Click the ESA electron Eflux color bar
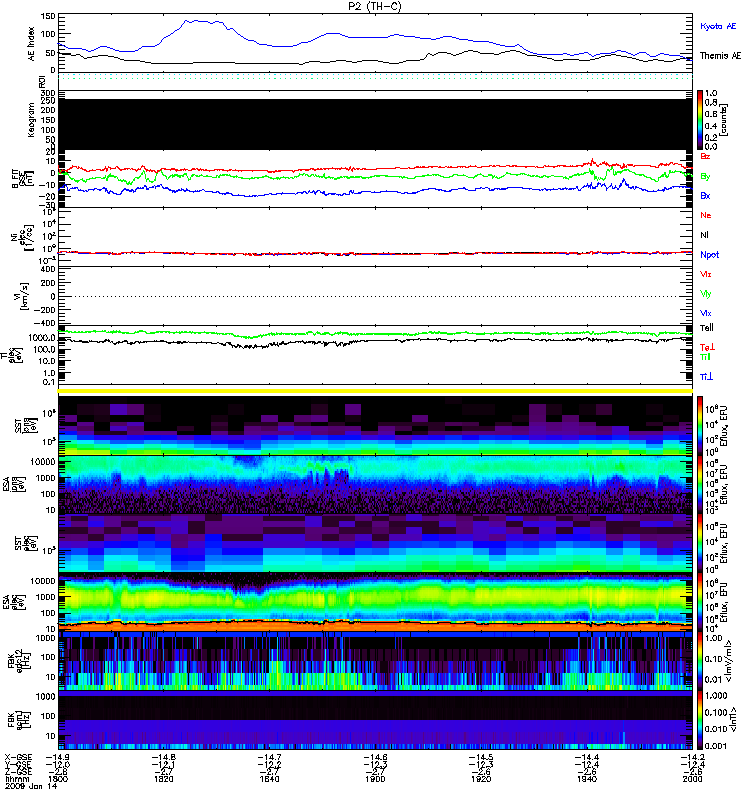 coord(700,603)
